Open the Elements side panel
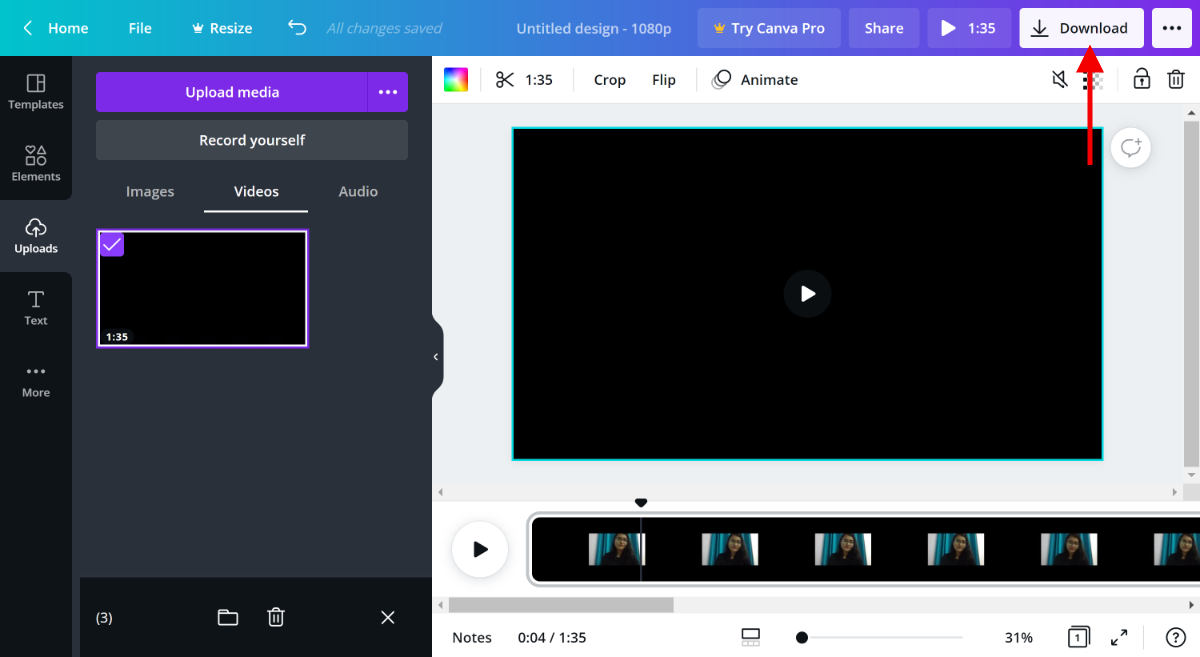Screen dimensions: 1200x657 [36, 164]
